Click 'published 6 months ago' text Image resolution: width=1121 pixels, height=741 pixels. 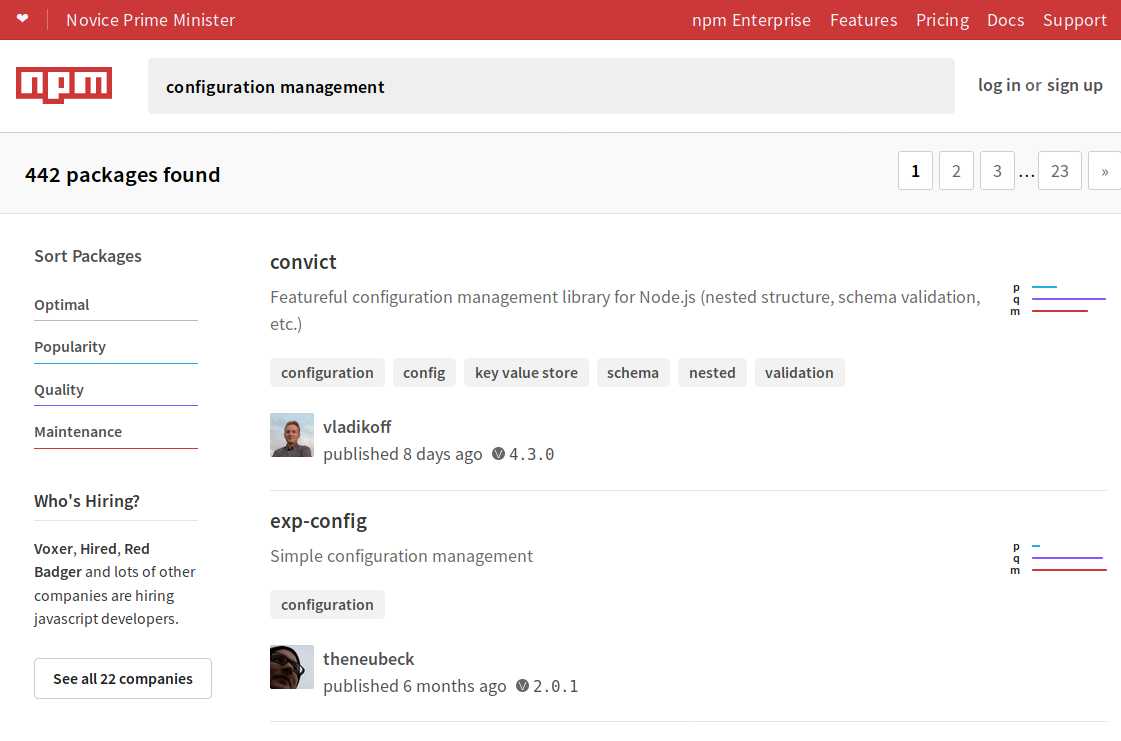click(x=415, y=686)
